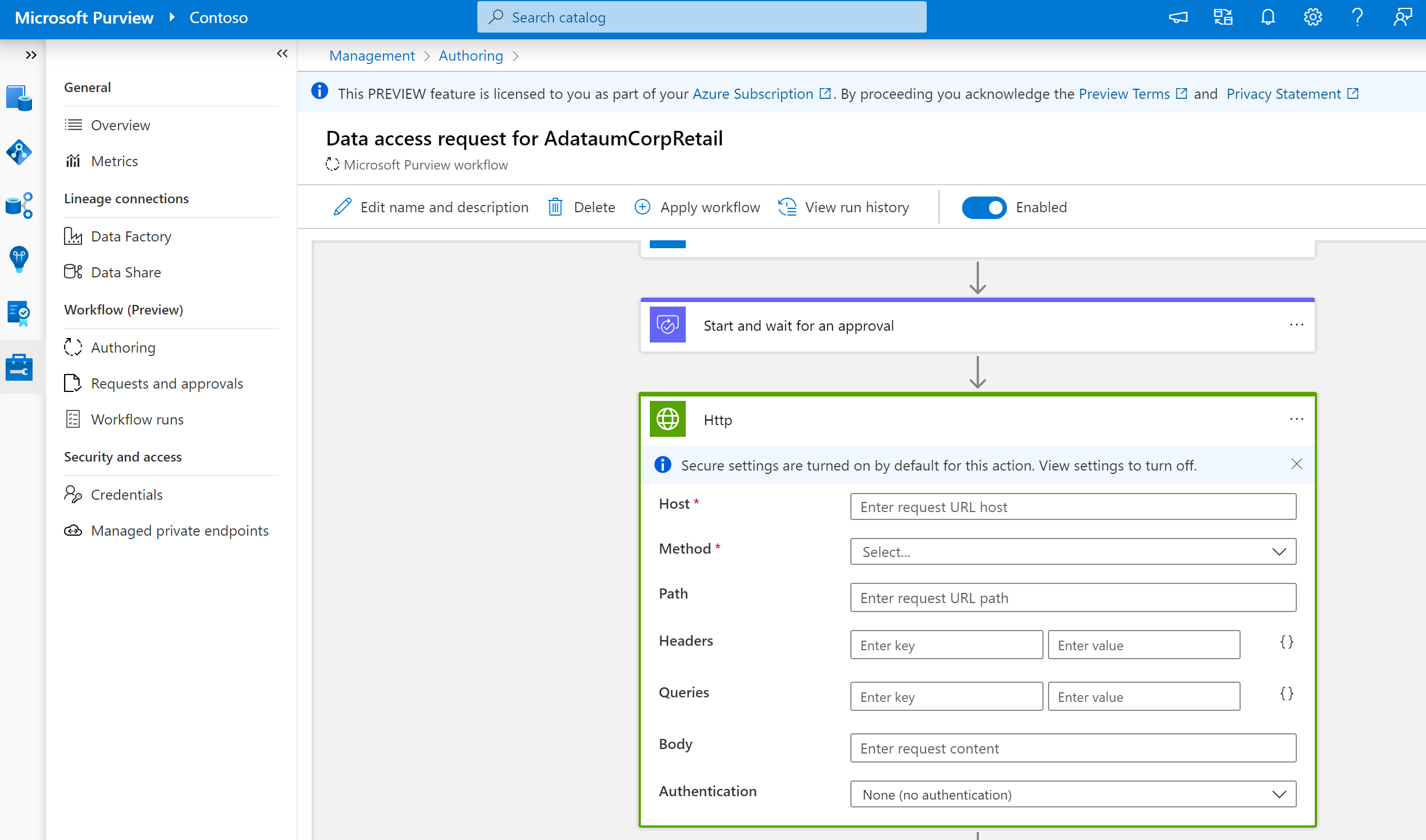This screenshot has height=840, width=1426.
Task: Switch to Workflow runs
Action: tap(137, 419)
